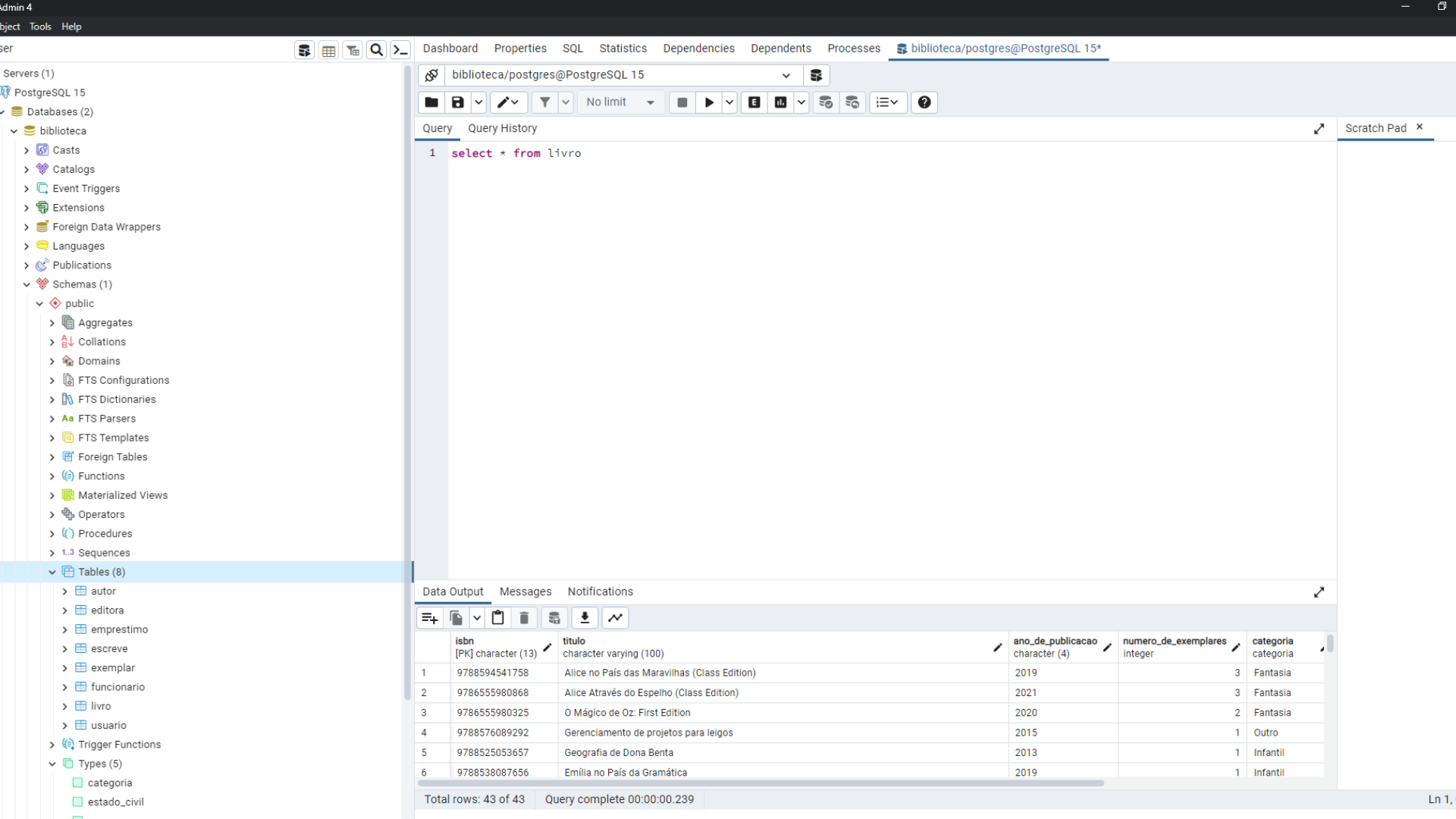Stop the running query

tap(682, 102)
